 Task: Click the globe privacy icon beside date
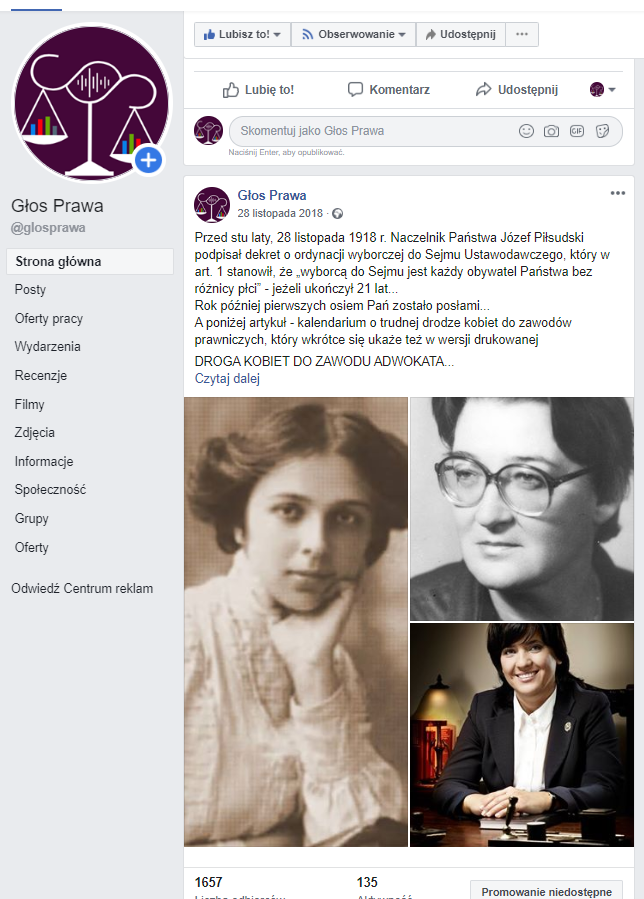pyautogui.click(x=338, y=214)
